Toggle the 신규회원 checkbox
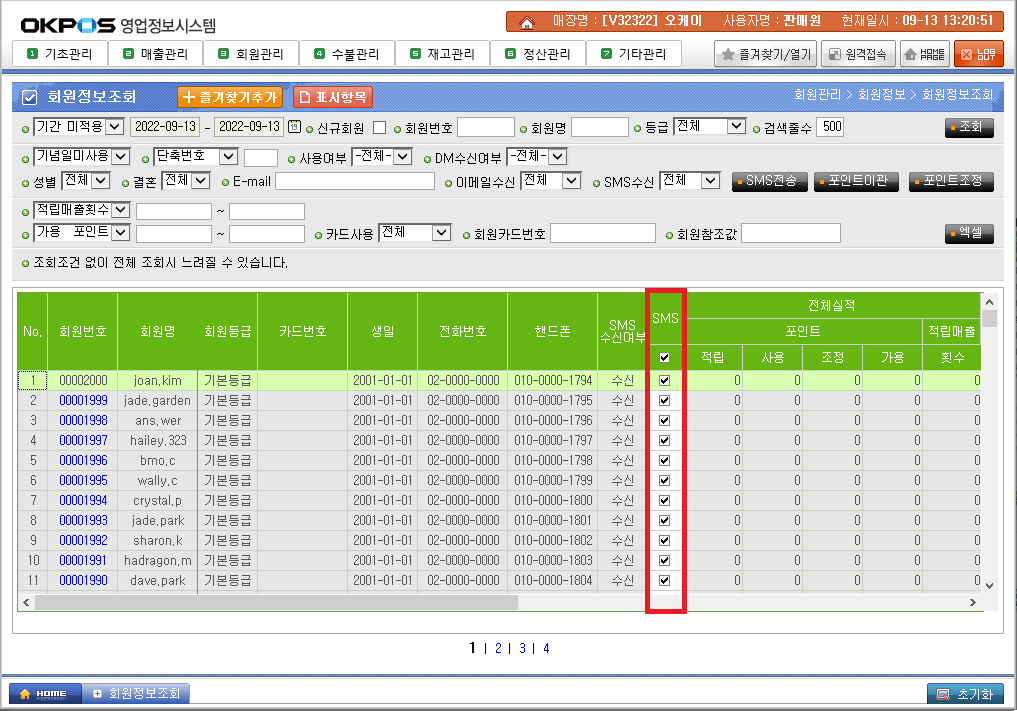Image resolution: width=1017 pixels, height=711 pixels. [379, 127]
